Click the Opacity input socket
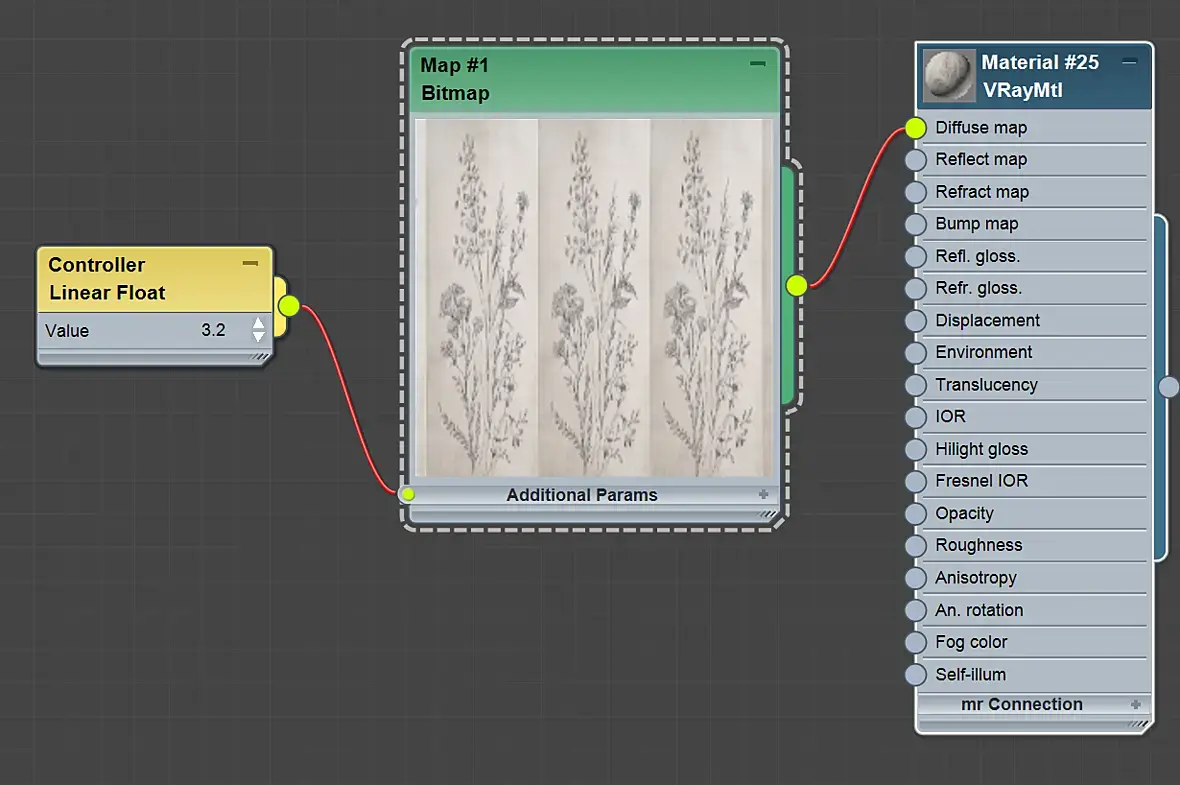Image resolution: width=1180 pixels, height=785 pixels. click(x=915, y=514)
